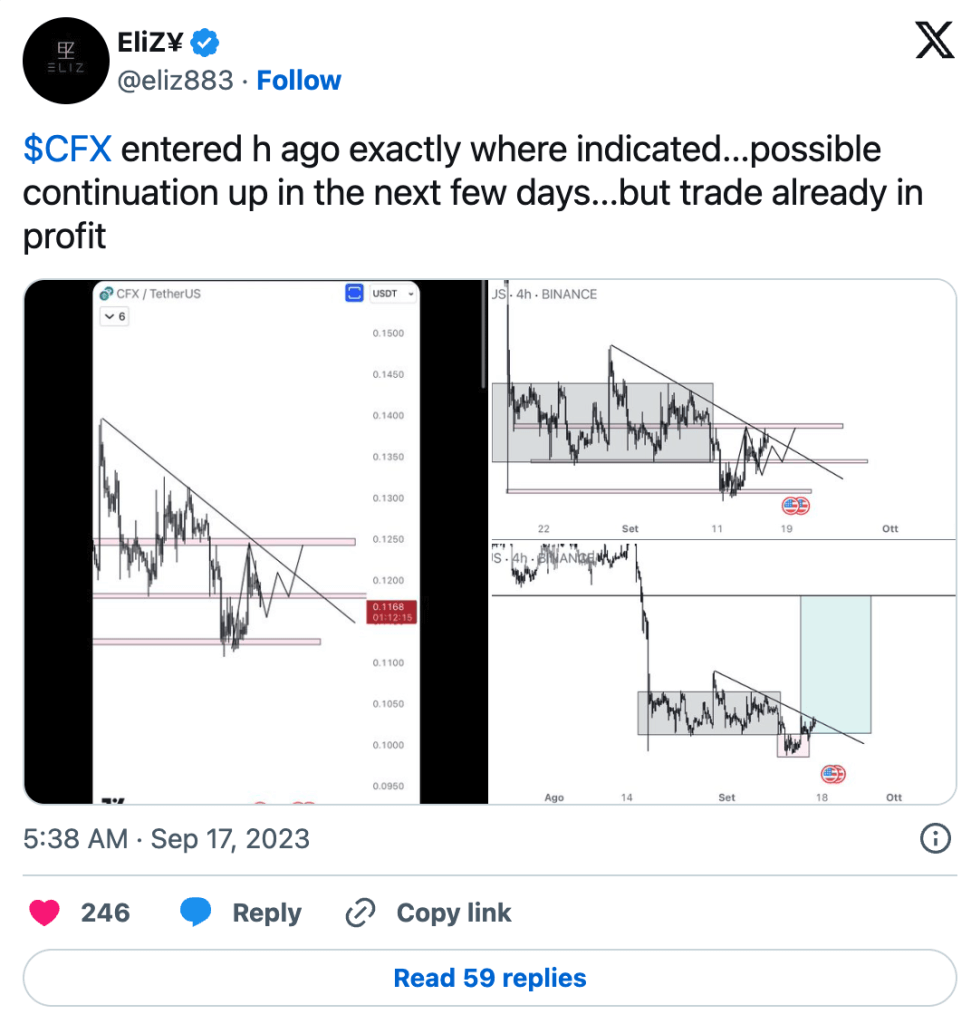Screen dimensions: 971x1024
Task: Follow the @eliz883 account
Action: [298, 80]
